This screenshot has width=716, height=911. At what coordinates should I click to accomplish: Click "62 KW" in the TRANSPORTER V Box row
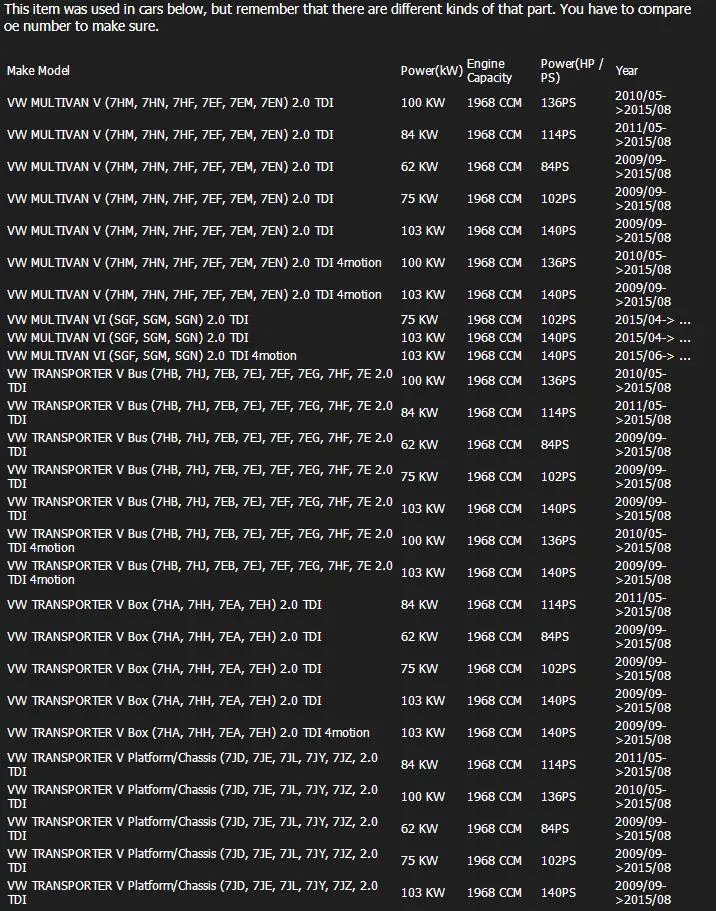tap(419, 637)
